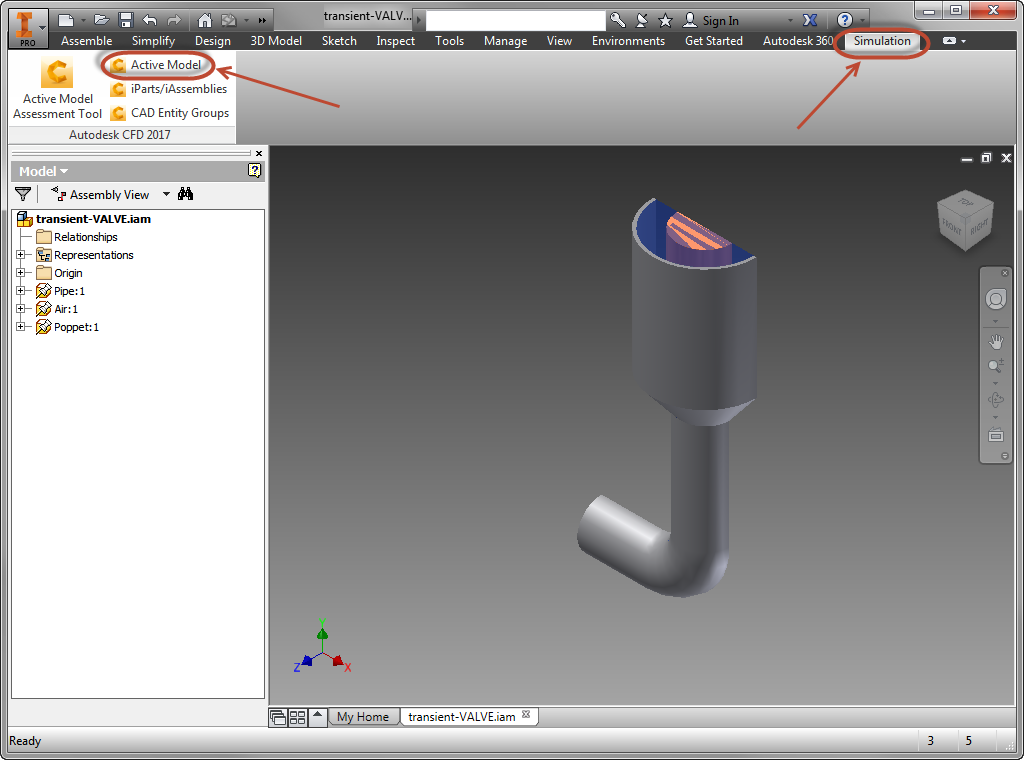
Task: Launch the Active Model Assessment Tool
Action: pyautogui.click(x=57, y=89)
